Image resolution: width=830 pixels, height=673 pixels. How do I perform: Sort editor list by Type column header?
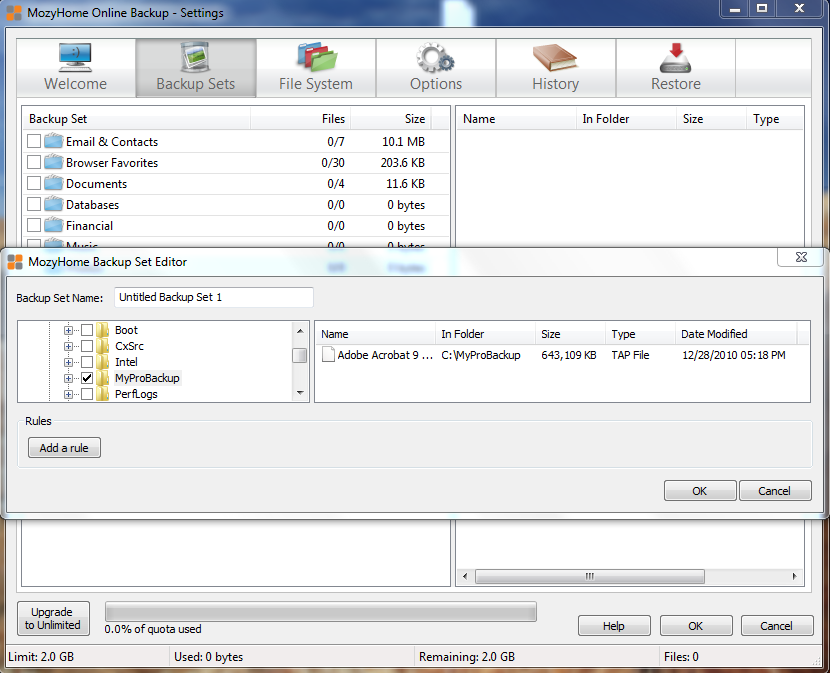pyautogui.click(x=640, y=334)
